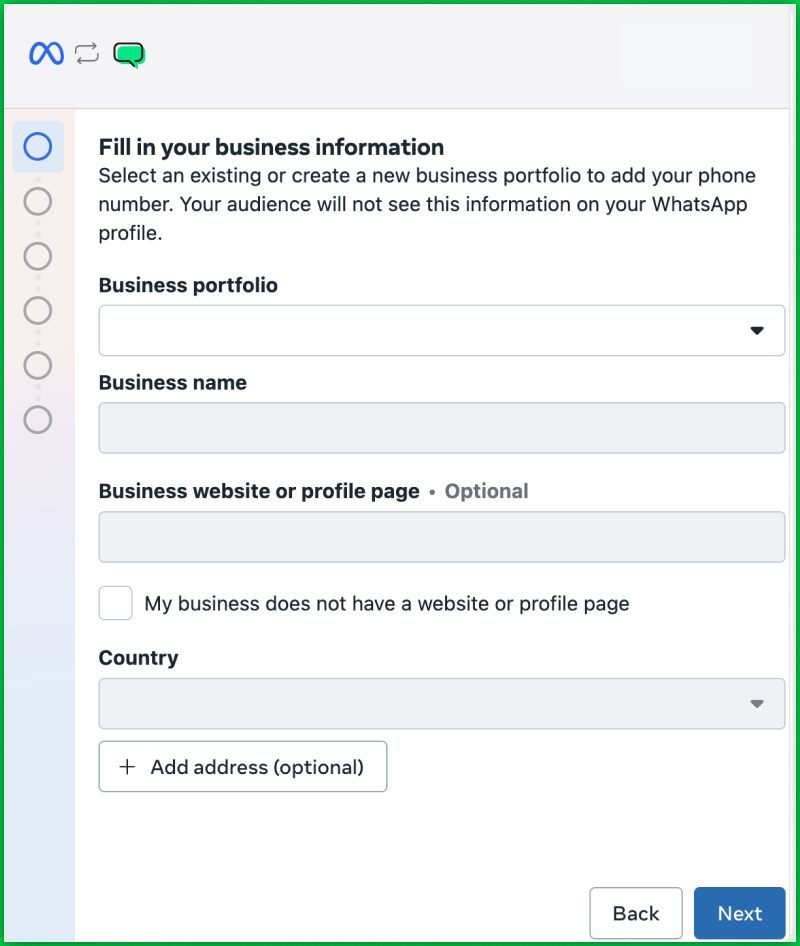Image resolution: width=800 pixels, height=946 pixels.
Task: Click the Back button
Action: coord(636,913)
